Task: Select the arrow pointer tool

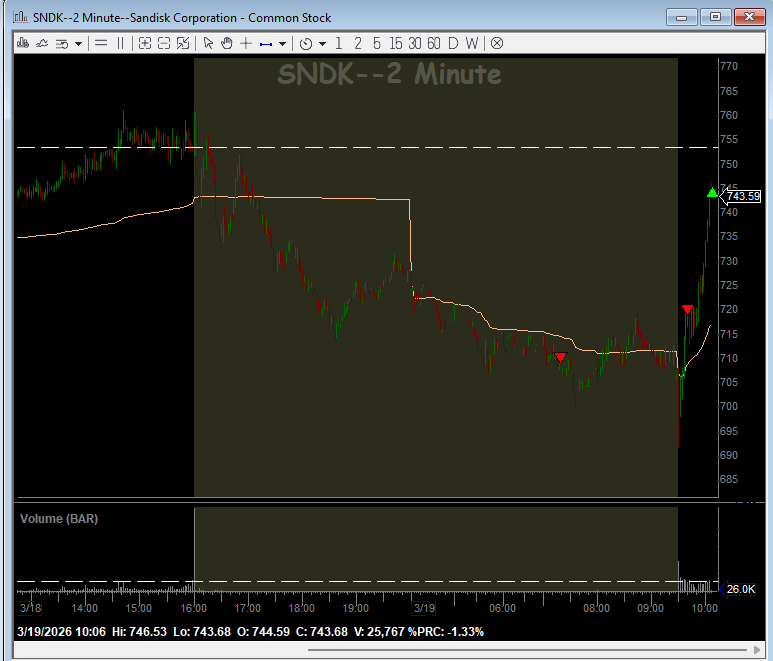Action: (208, 43)
